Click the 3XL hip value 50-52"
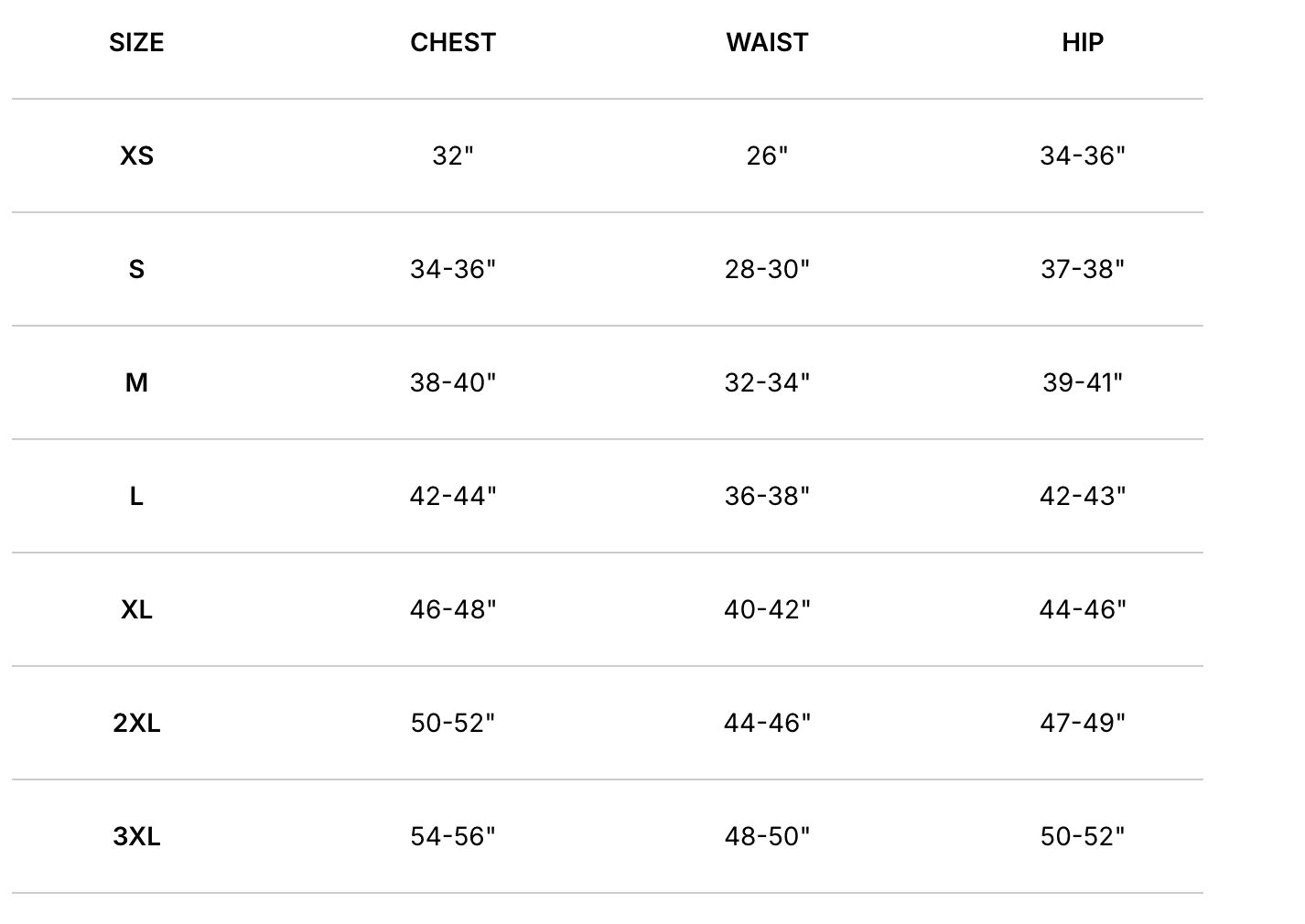Image resolution: width=1305 pixels, height=924 pixels. [x=1083, y=837]
